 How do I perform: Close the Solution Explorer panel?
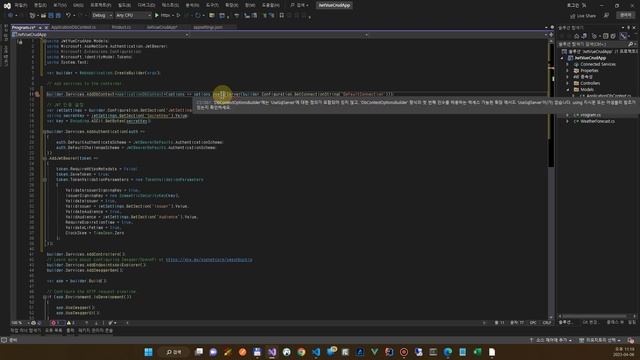click(634, 28)
